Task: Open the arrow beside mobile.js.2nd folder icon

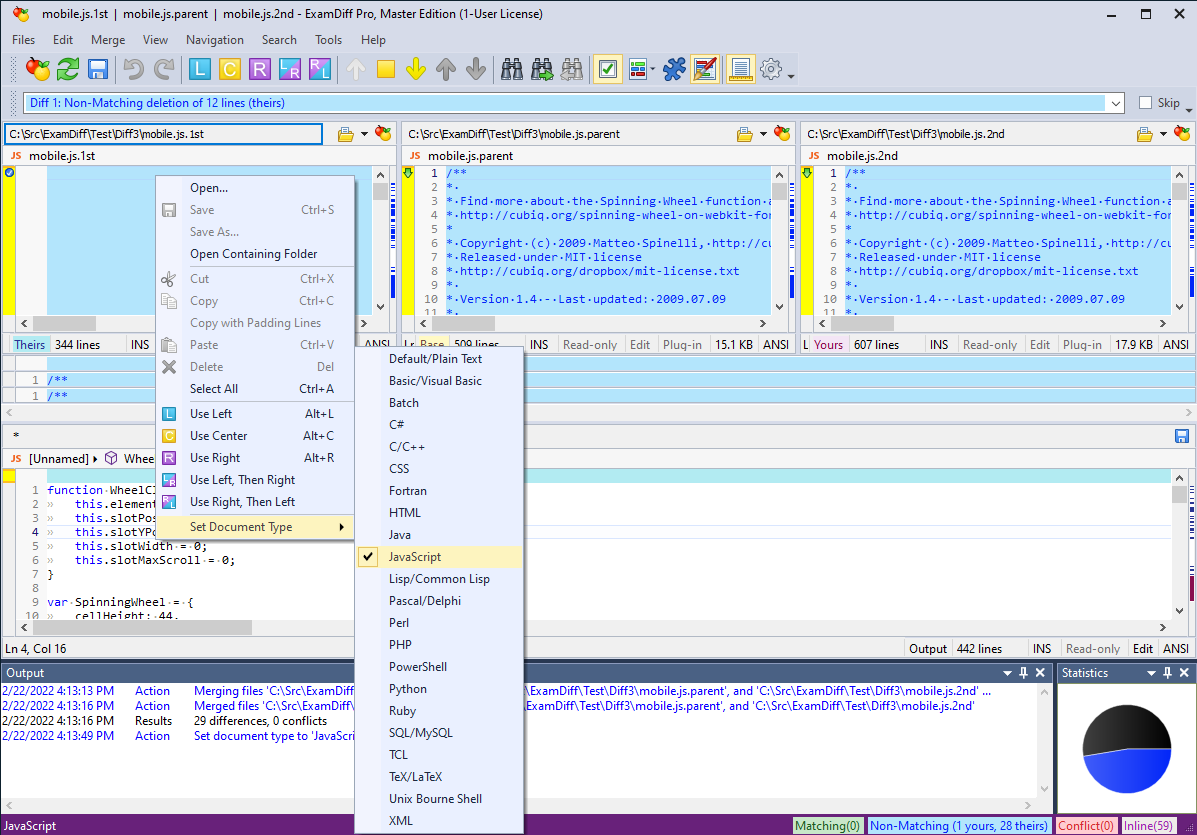Action: point(1163,134)
